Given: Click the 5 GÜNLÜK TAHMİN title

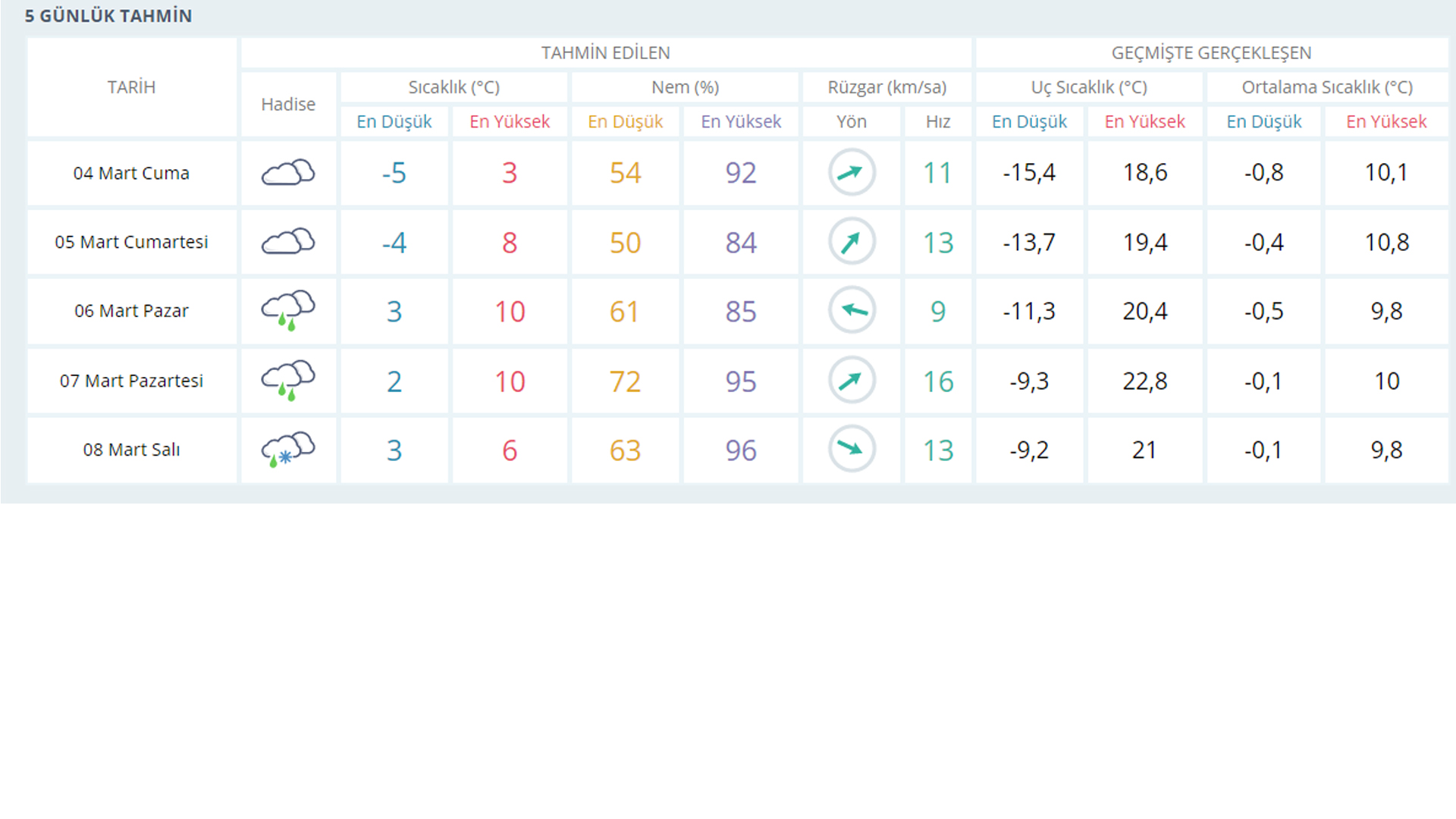Looking at the screenshot, I should coord(108,16).
